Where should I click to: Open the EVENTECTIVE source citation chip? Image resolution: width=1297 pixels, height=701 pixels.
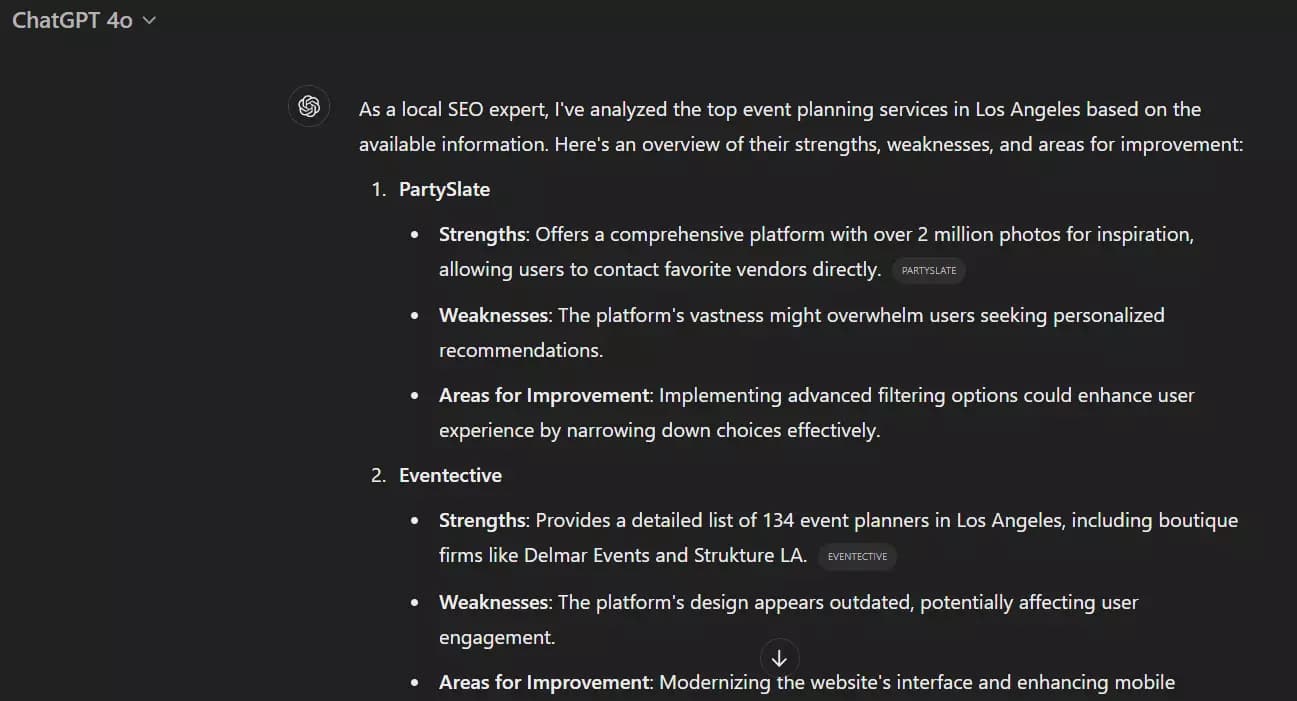point(857,556)
